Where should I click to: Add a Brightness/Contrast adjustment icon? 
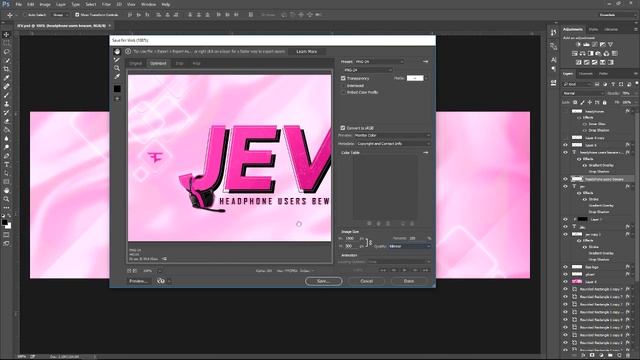578,44
